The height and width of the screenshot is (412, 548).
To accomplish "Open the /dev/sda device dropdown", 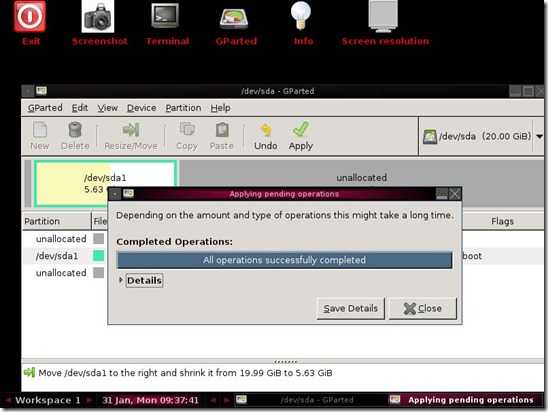I will tap(539, 136).
